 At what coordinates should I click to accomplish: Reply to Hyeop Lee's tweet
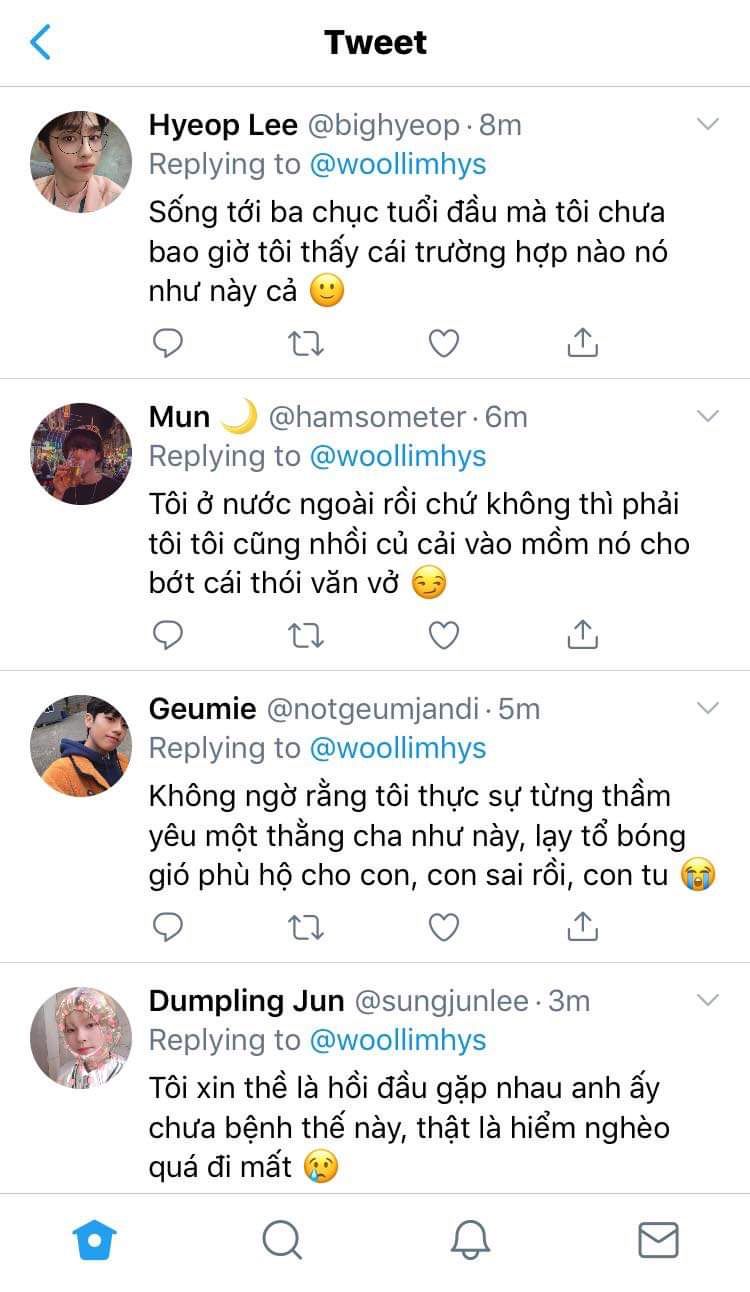point(168,343)
